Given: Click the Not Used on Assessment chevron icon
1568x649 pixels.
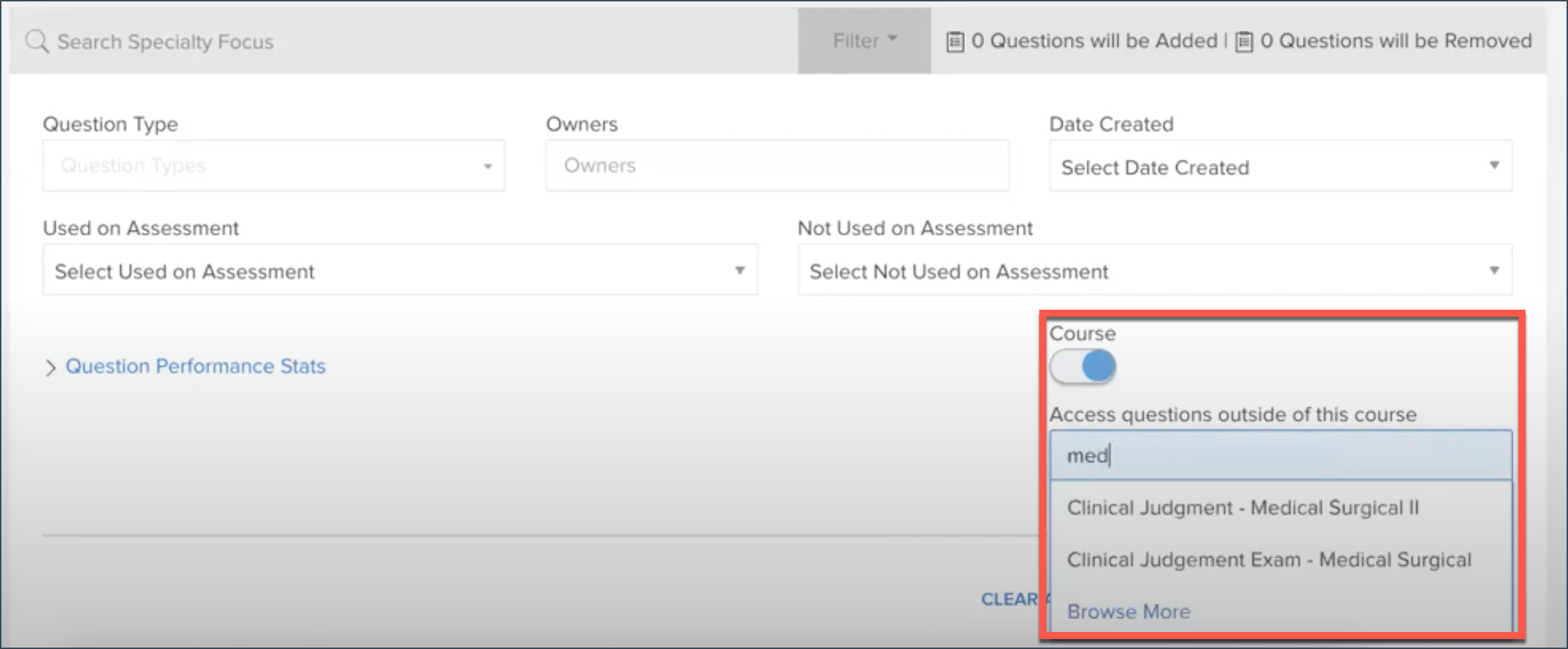Looking at the screenshot, I should (x=1494, y=269).
